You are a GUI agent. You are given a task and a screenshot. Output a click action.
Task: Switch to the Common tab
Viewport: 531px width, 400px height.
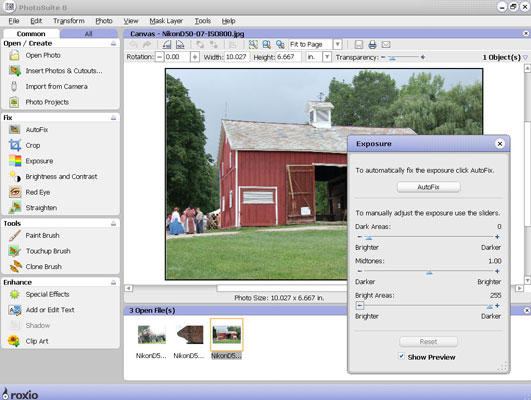click(x=31, y=34)
